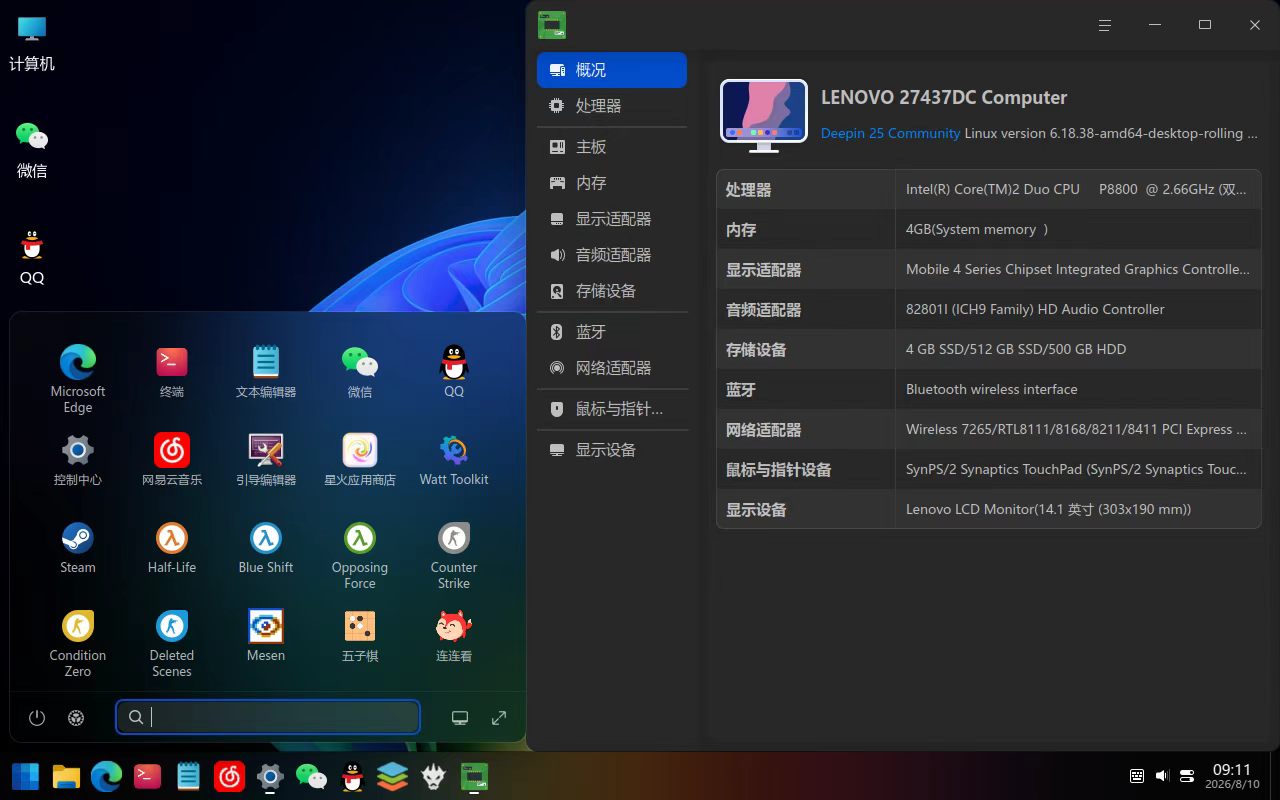Open Steam from the launcher grid
Image resolution: width=1280 pixels, height=800 pixels.
tap(77, 548)
